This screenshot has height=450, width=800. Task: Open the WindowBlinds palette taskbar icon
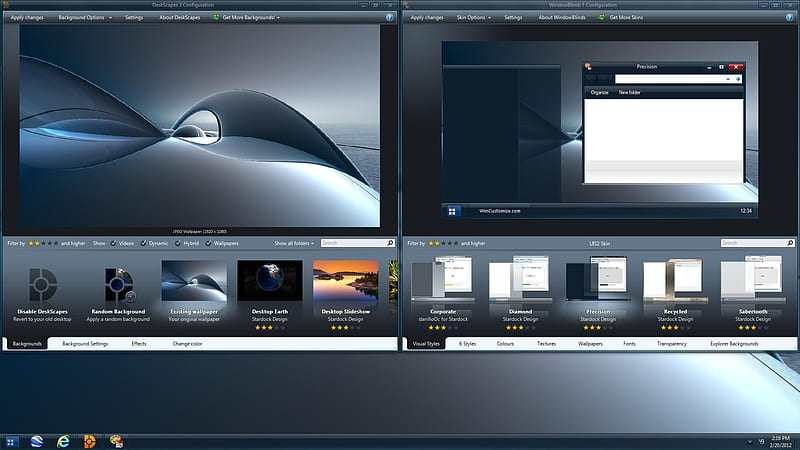116,442
